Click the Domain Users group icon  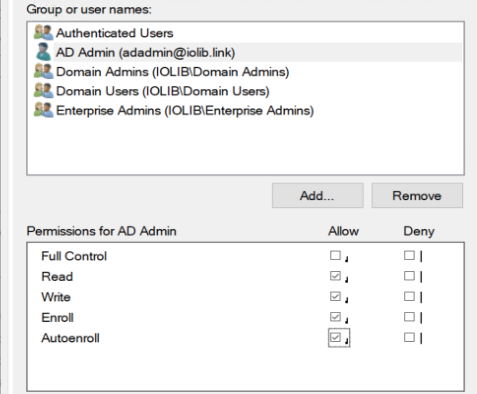[43, 91]
